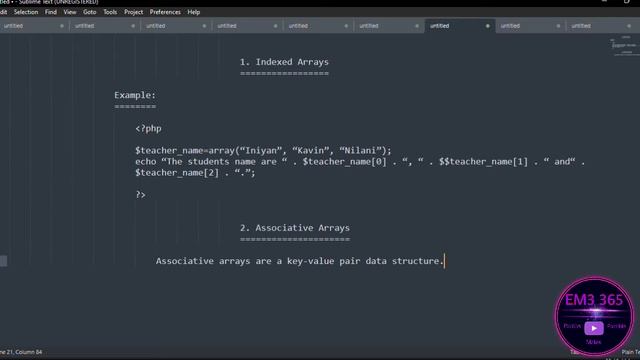Open the View menu
640x360 pixels.
tap(70, 12)
